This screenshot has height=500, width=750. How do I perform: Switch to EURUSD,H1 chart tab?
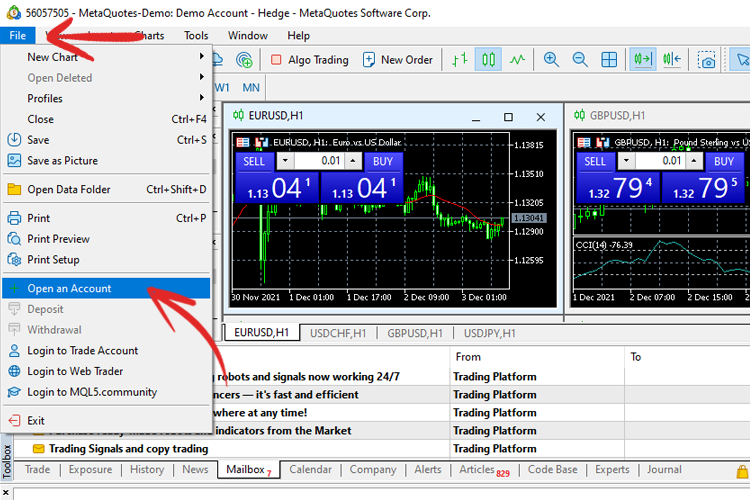(x=262, y=333)
